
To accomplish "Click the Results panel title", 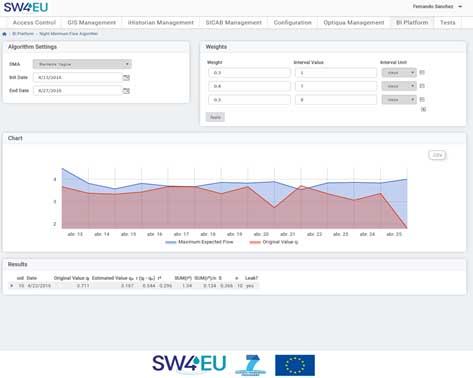I will (x=18, y=264).
